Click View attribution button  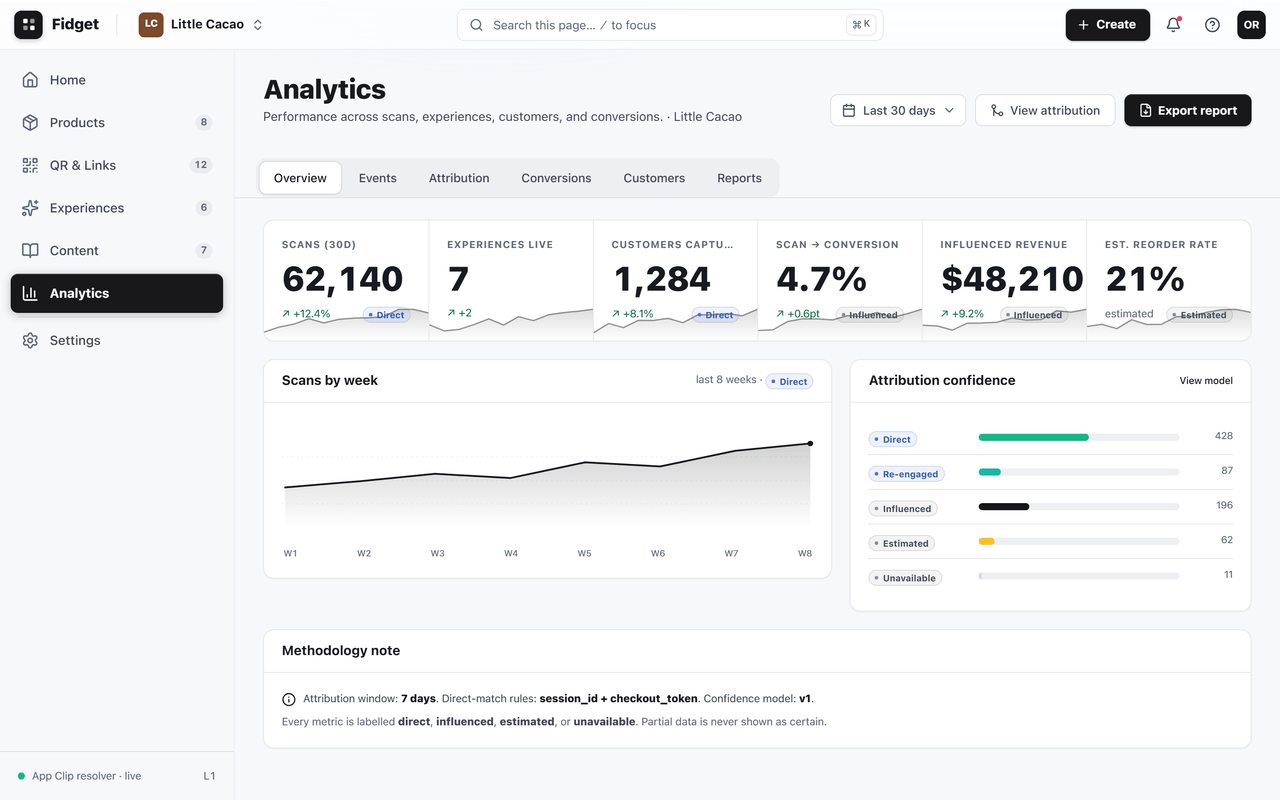coord(1045,110)
